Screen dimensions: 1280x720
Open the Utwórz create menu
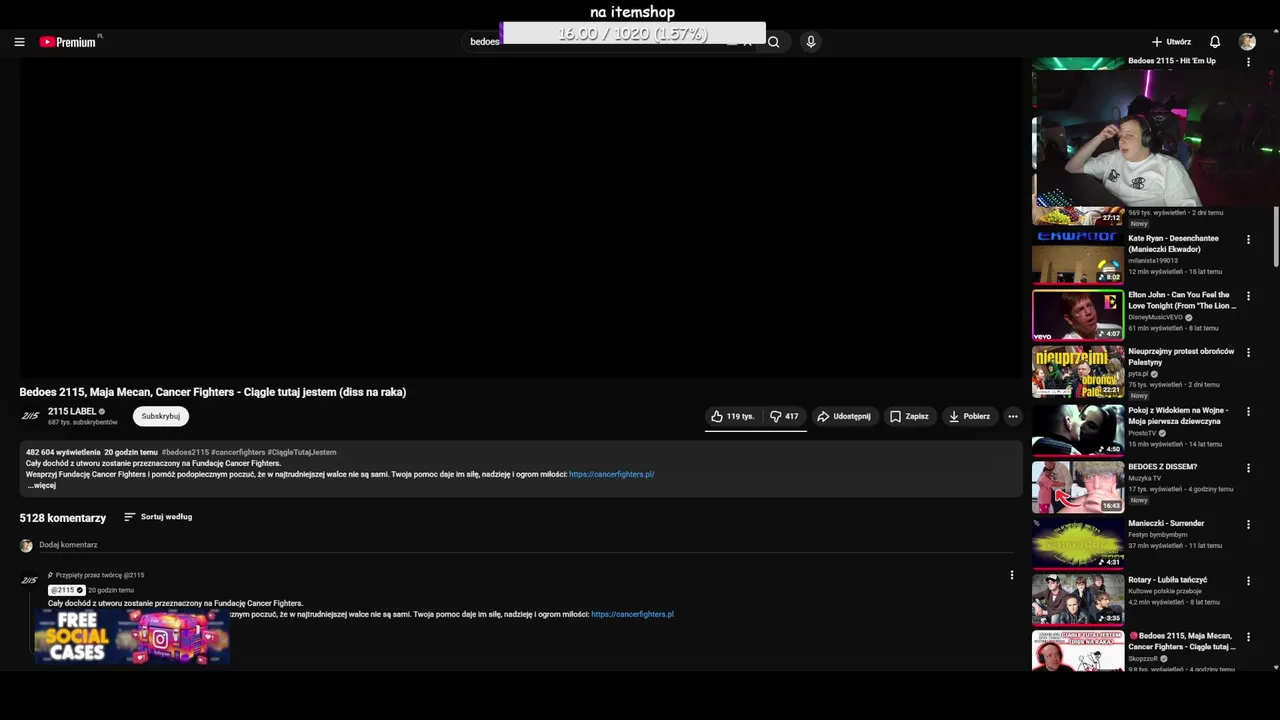click(x=1171, y=42)
